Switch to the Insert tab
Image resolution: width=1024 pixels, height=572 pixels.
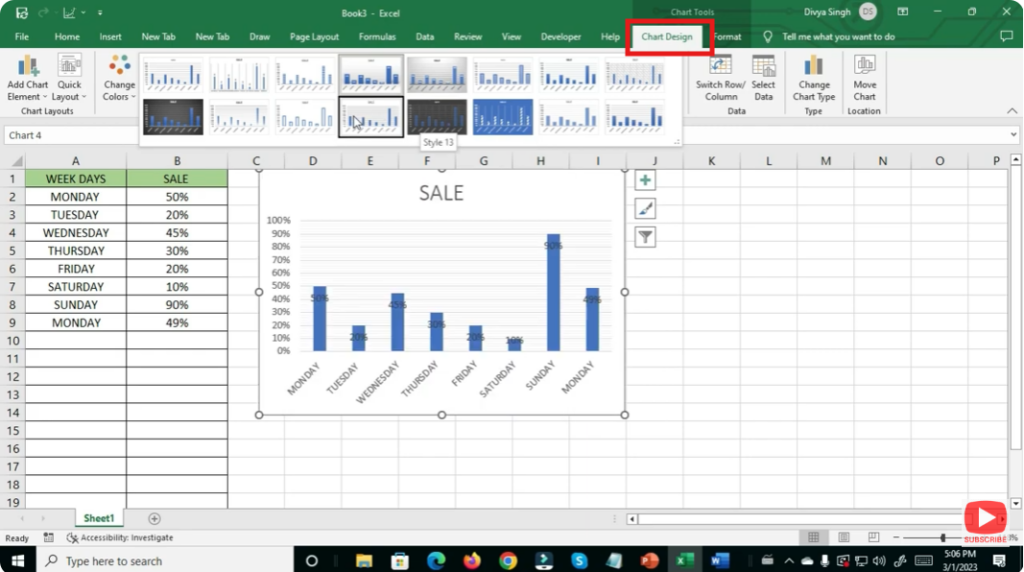click(110, 37)
